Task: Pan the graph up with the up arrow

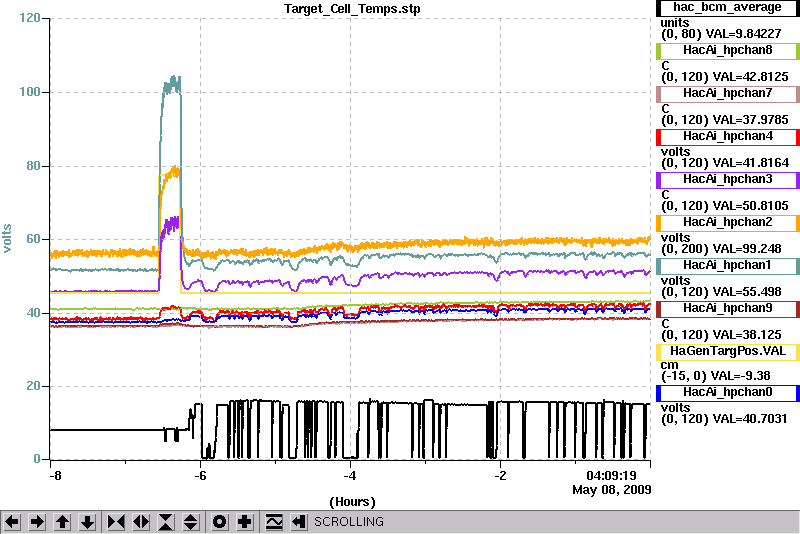Action: pos(62,522)
